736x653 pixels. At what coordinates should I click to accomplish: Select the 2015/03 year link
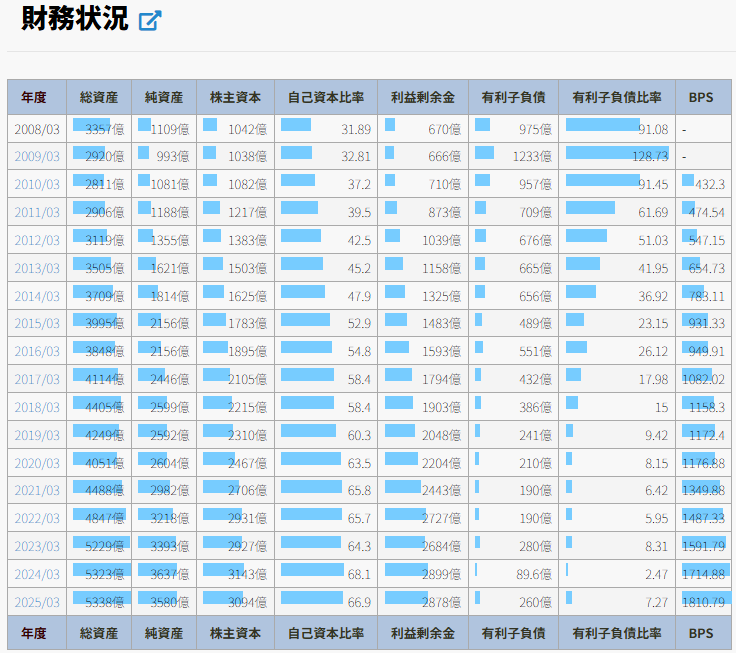tap(37, 324)
